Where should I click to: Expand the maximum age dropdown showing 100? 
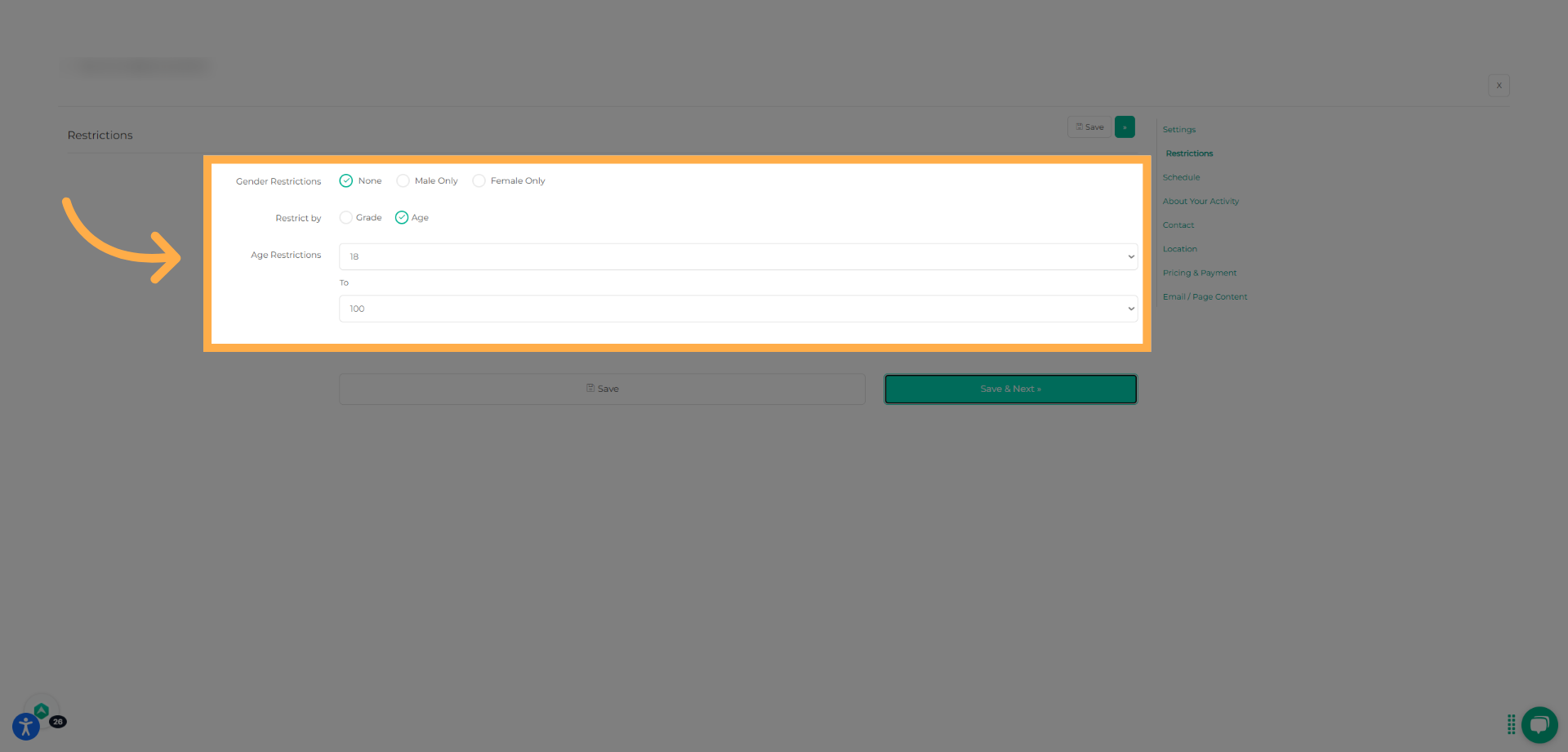tap(737, 309)
